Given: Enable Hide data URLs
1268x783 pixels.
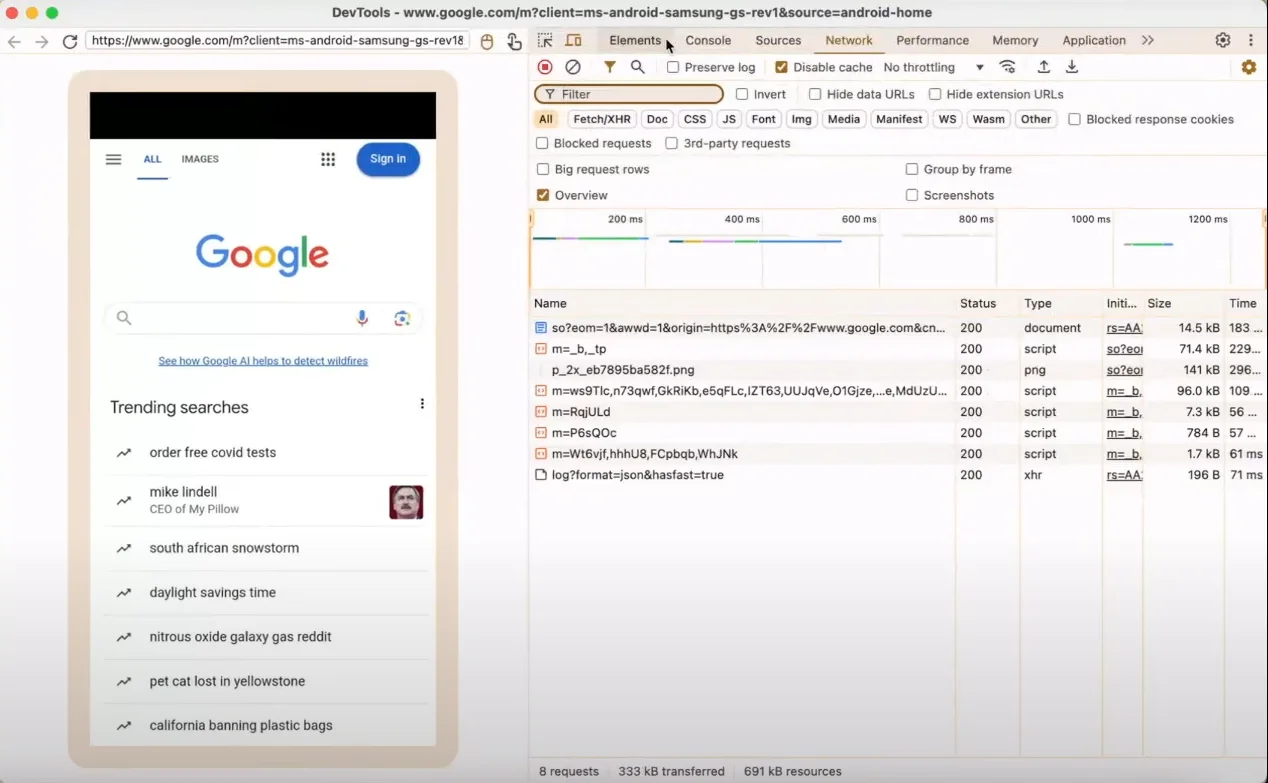Looking at the screenshot, I should click(x=815, y=94).
